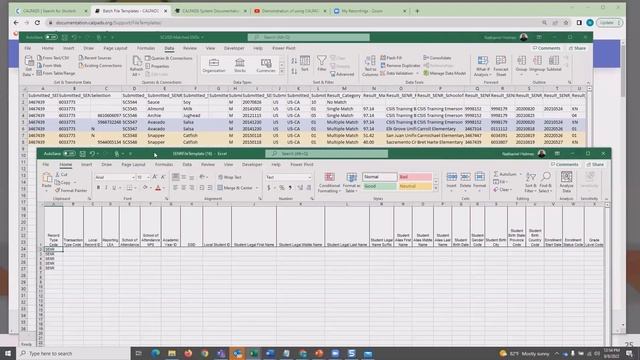The image size is (640, 360).
Task: Click the Stocks data type icon
Action: click(240, 65)
